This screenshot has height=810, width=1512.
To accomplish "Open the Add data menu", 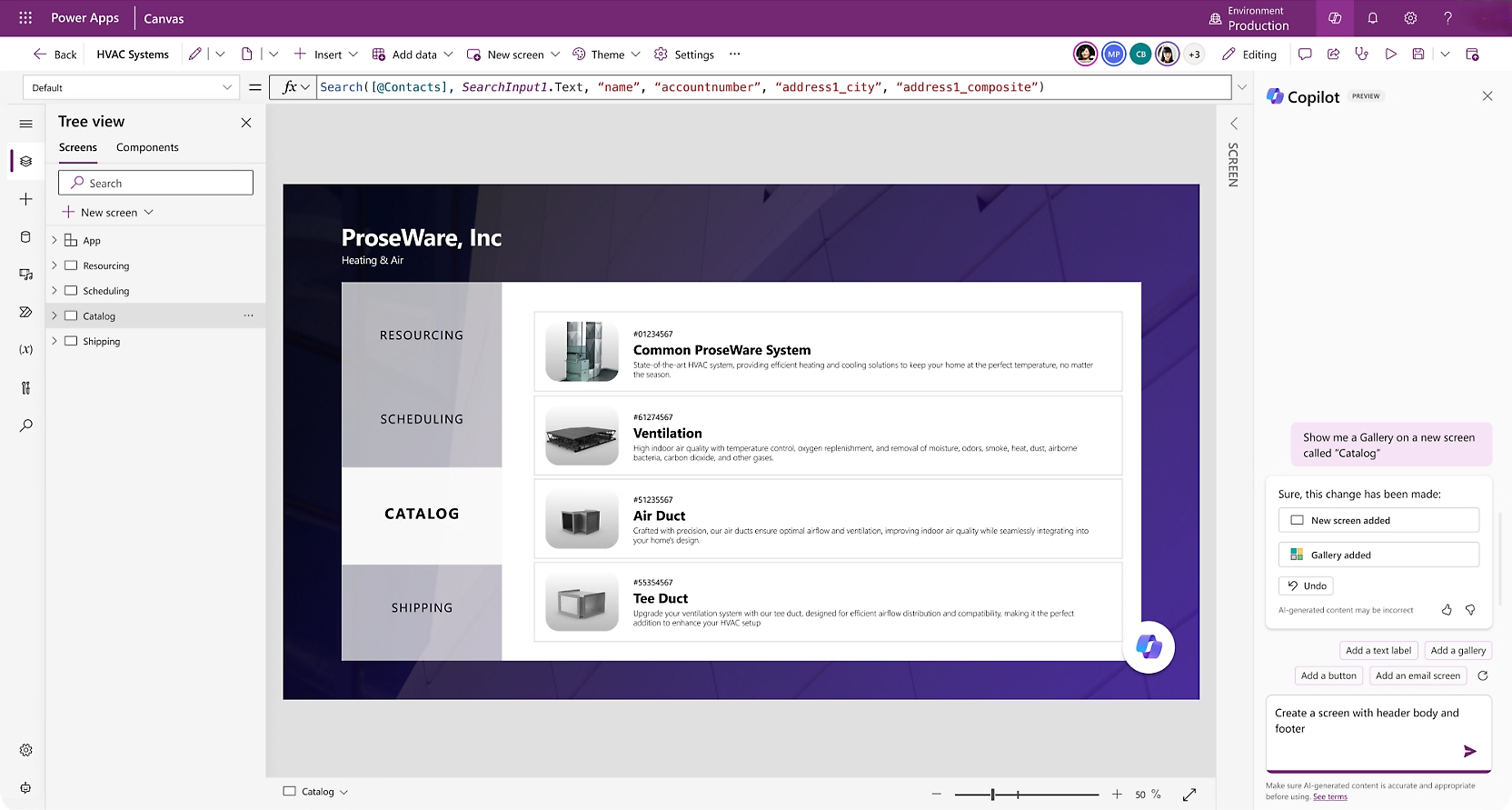I will click(x=413, y=55).
